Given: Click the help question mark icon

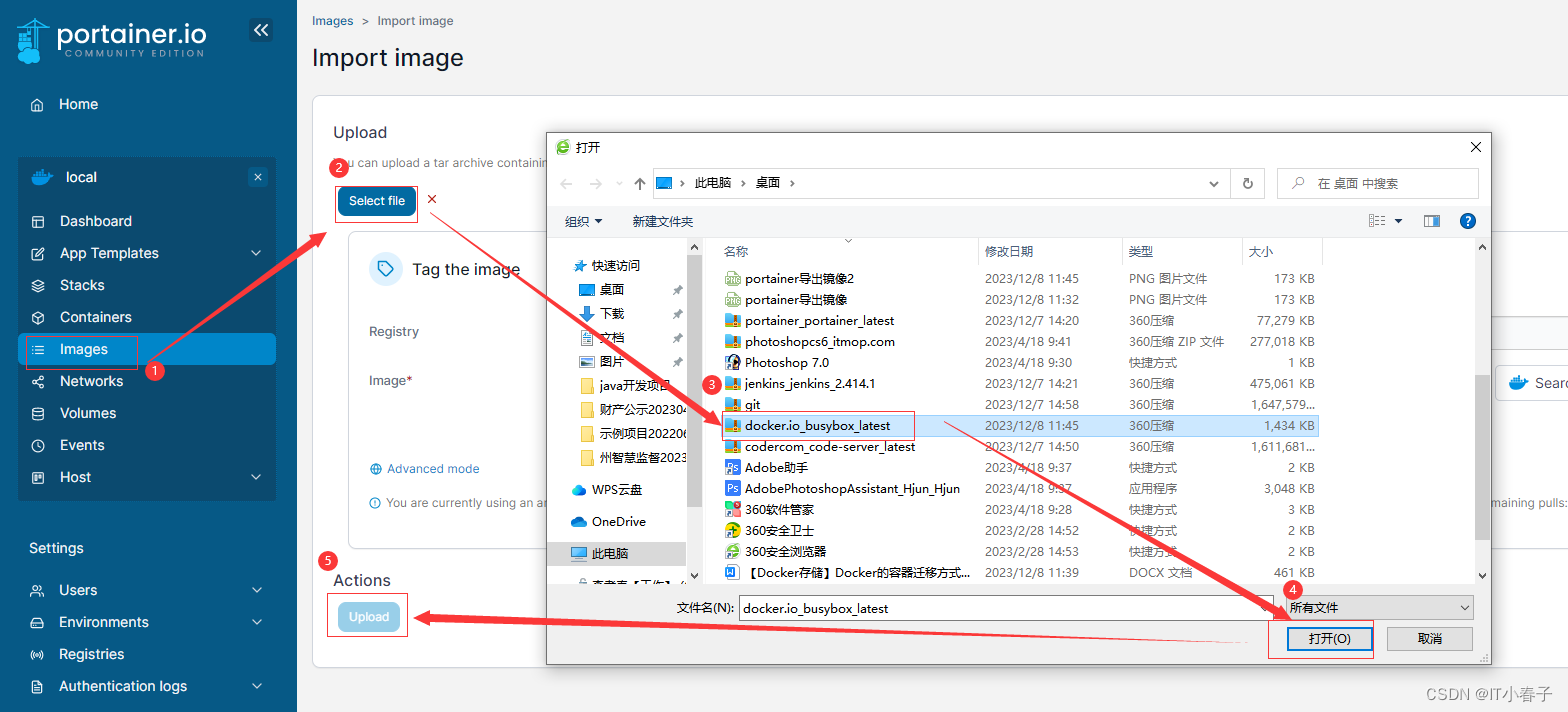Looking at the screenshot, I should (1468, 221).
